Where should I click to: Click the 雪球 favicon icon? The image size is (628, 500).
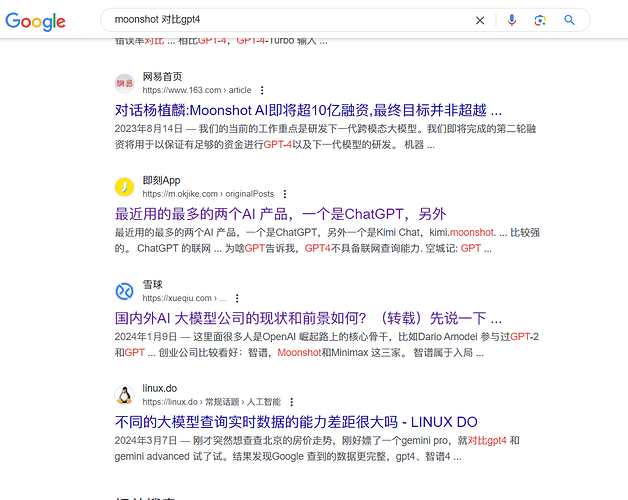125,291
